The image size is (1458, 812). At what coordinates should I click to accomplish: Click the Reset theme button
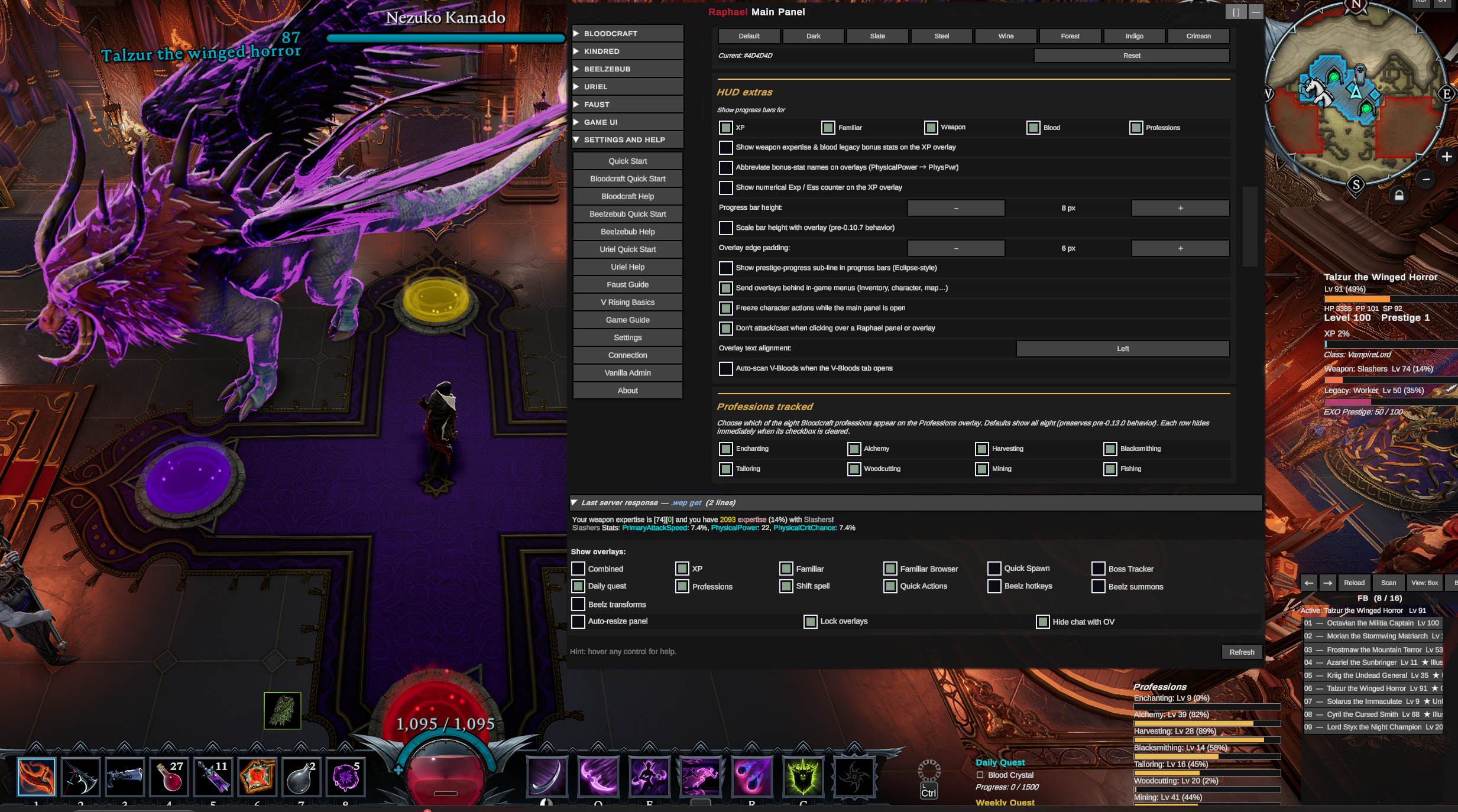(1132, 56)
